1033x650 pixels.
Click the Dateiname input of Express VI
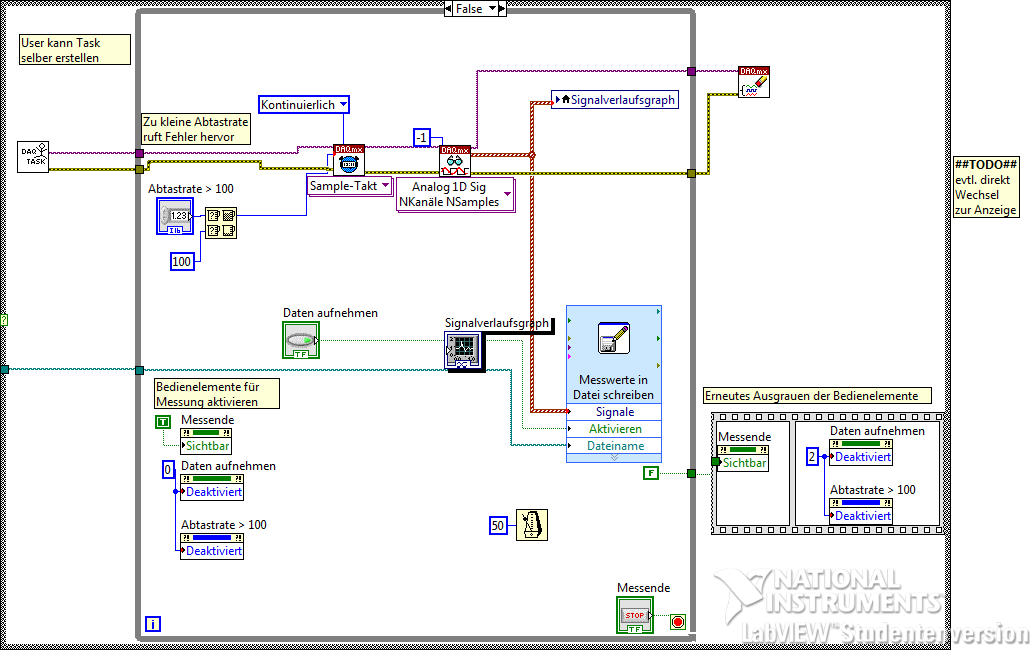[x=614, y=446]
